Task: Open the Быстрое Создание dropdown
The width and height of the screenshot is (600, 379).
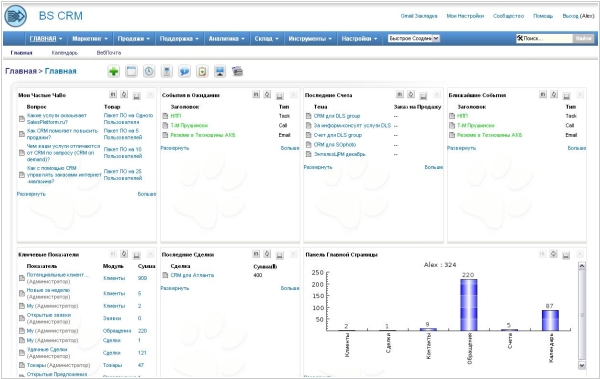Action: coord(414,38)
